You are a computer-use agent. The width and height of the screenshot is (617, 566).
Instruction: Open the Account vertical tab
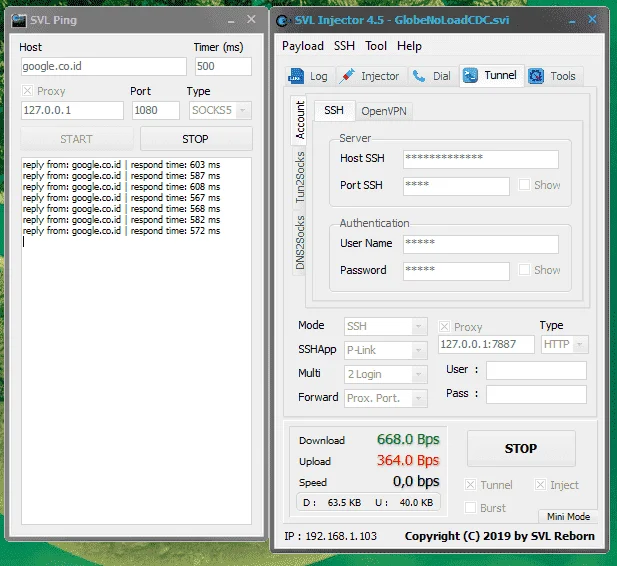tap(299, 120)
